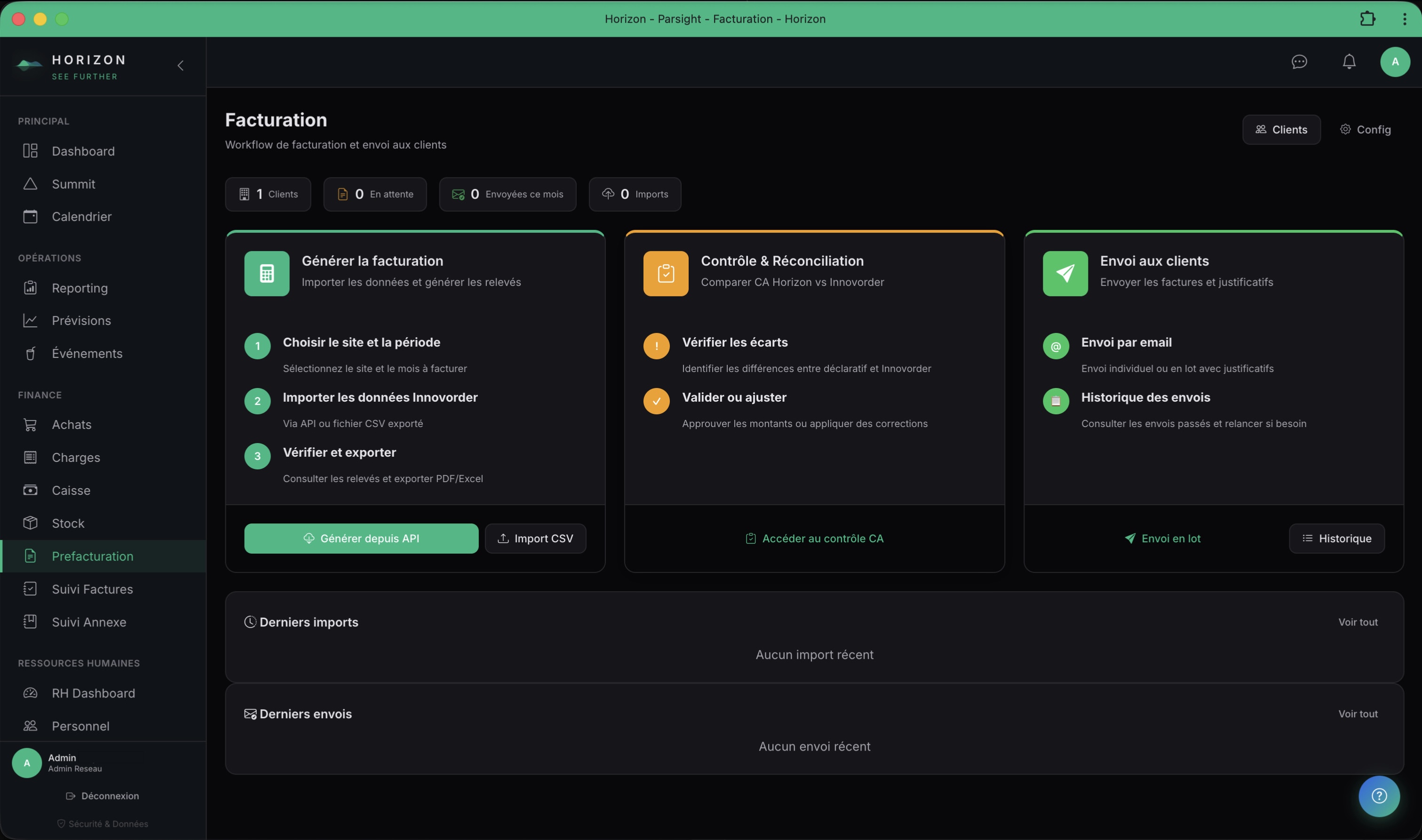
Task: Open the Config settings tab
Action: tap(1366, 129)
